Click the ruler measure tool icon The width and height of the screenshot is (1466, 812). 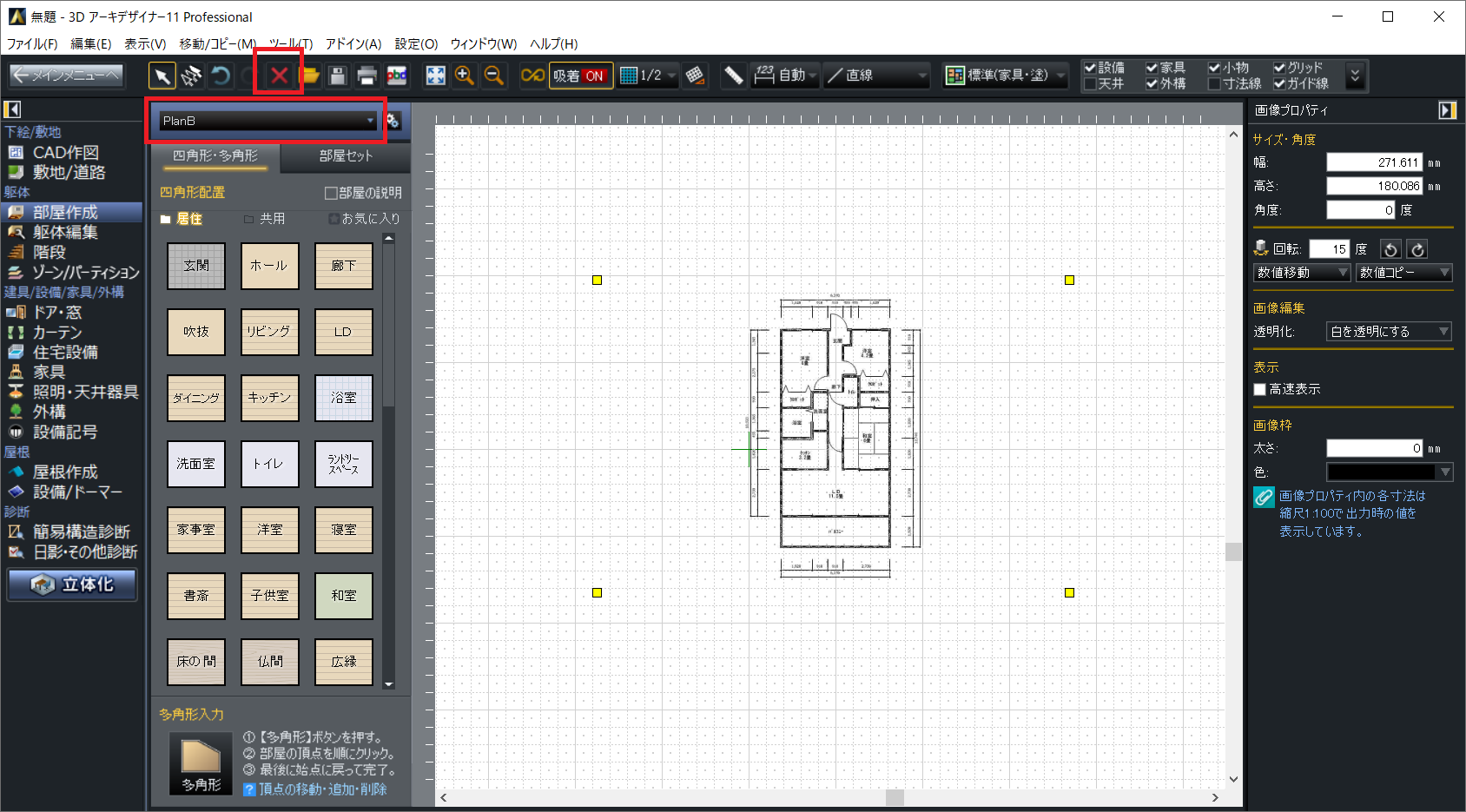tap(733, 76)
